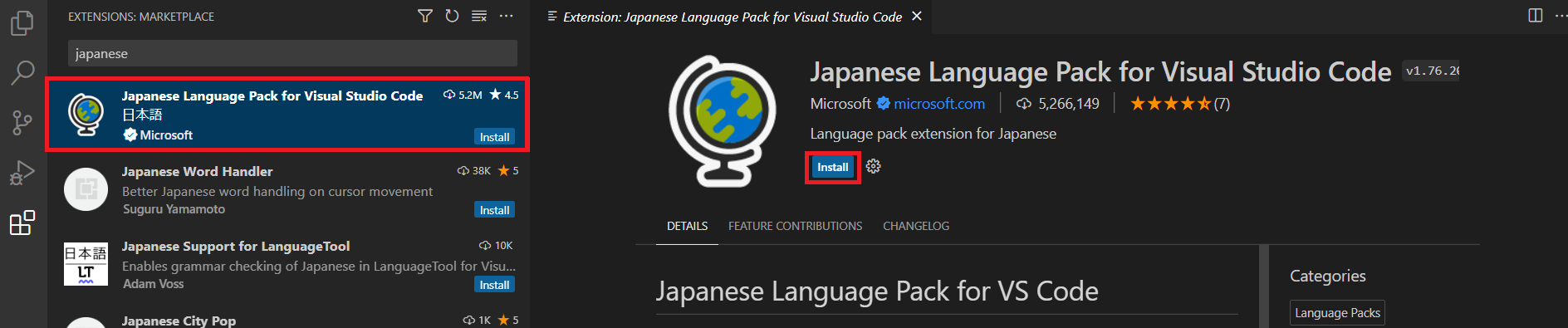Click the 38K download count
This screenshot has width=1568, height=328.
474,170
